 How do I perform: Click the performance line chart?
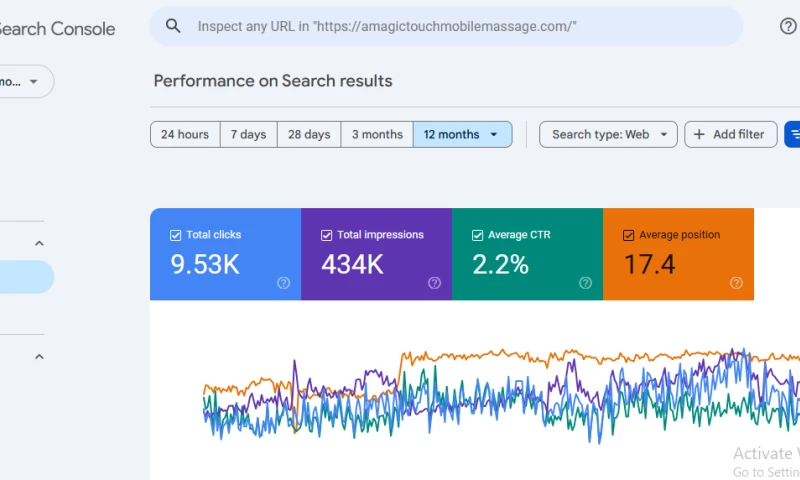click(502, 394)
